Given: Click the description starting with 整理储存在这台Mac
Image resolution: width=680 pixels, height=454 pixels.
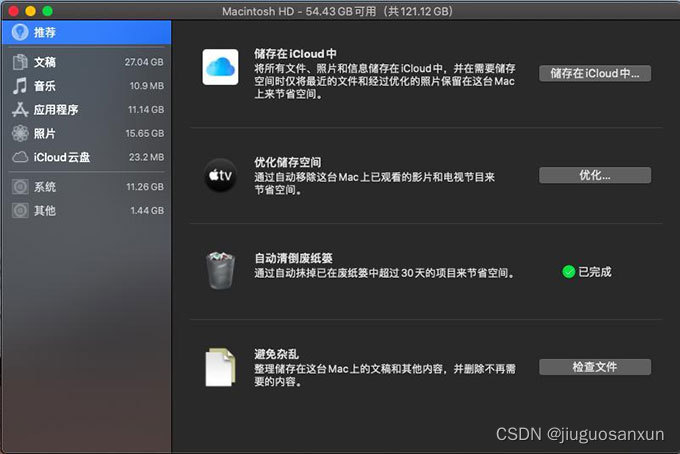Looking at the screenshot, I should tap(385, 375).
